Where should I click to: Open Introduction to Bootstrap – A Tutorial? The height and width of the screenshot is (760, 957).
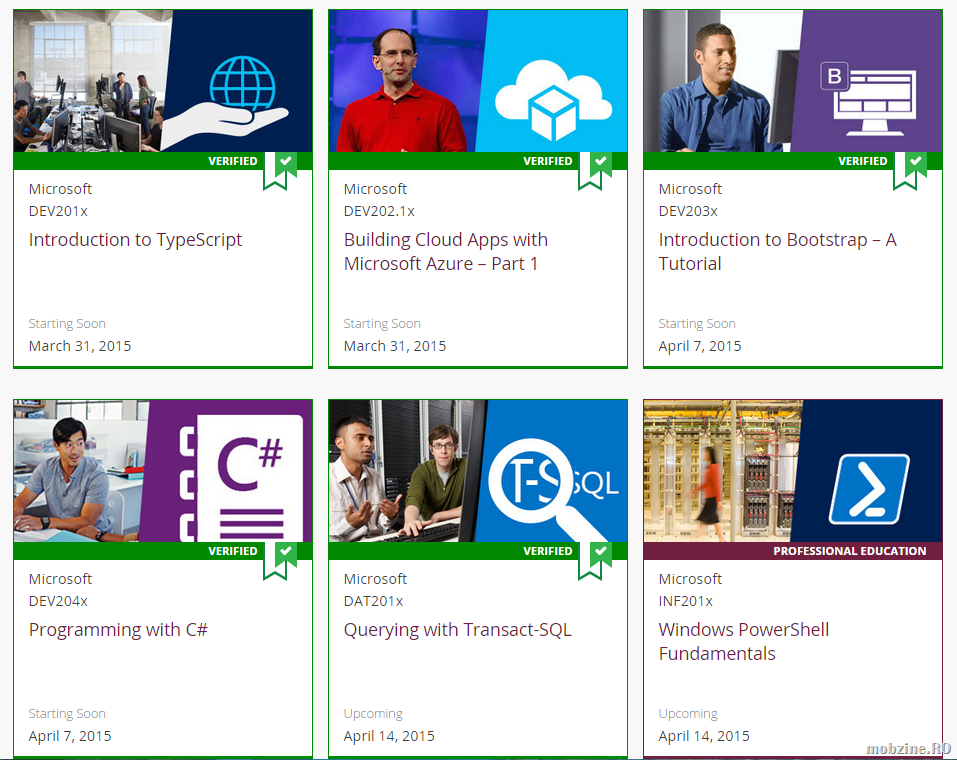point(778,252)
